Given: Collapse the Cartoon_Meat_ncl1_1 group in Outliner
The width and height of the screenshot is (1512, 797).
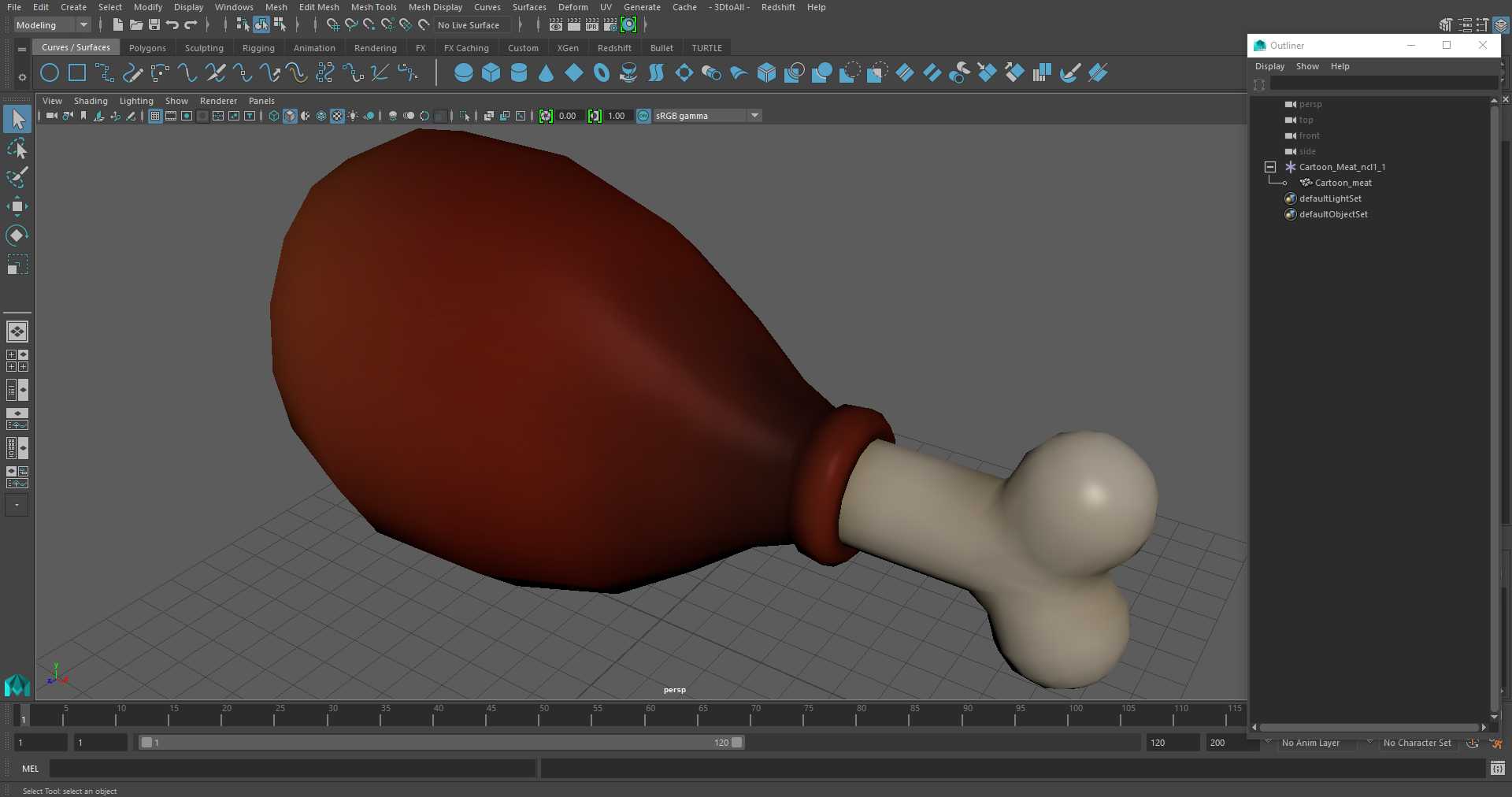Looking at the screenshot, I should (1269, 167).
